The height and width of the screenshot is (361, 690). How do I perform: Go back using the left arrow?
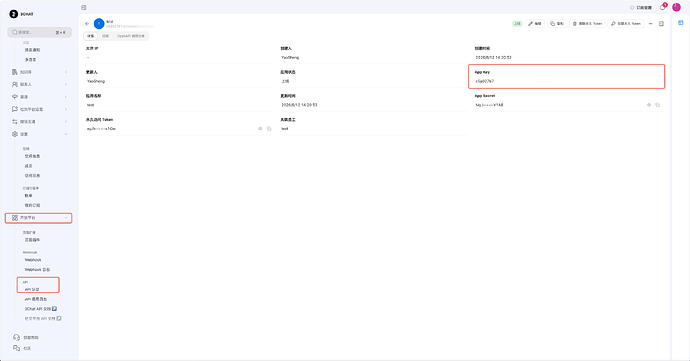point(87,24)
